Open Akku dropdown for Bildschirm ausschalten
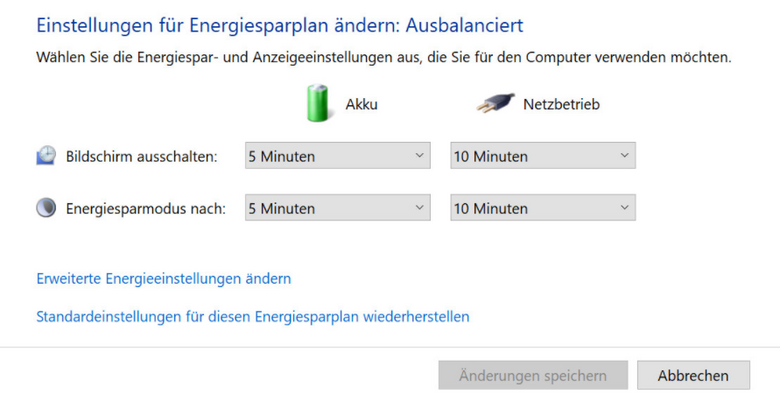The width and height of the screenshot is (780, 401). [x=337, y=156]
